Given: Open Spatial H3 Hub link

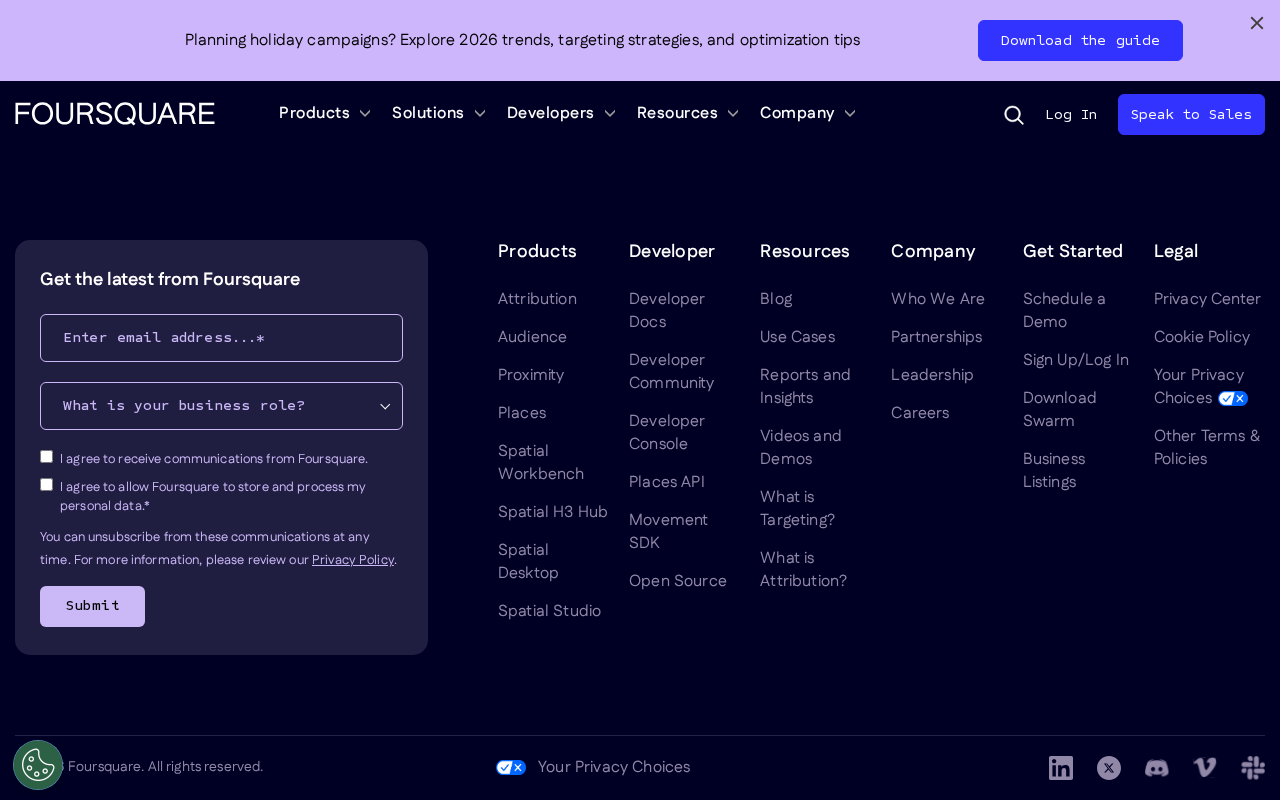Looking at the screenshot, I should 553,512.
